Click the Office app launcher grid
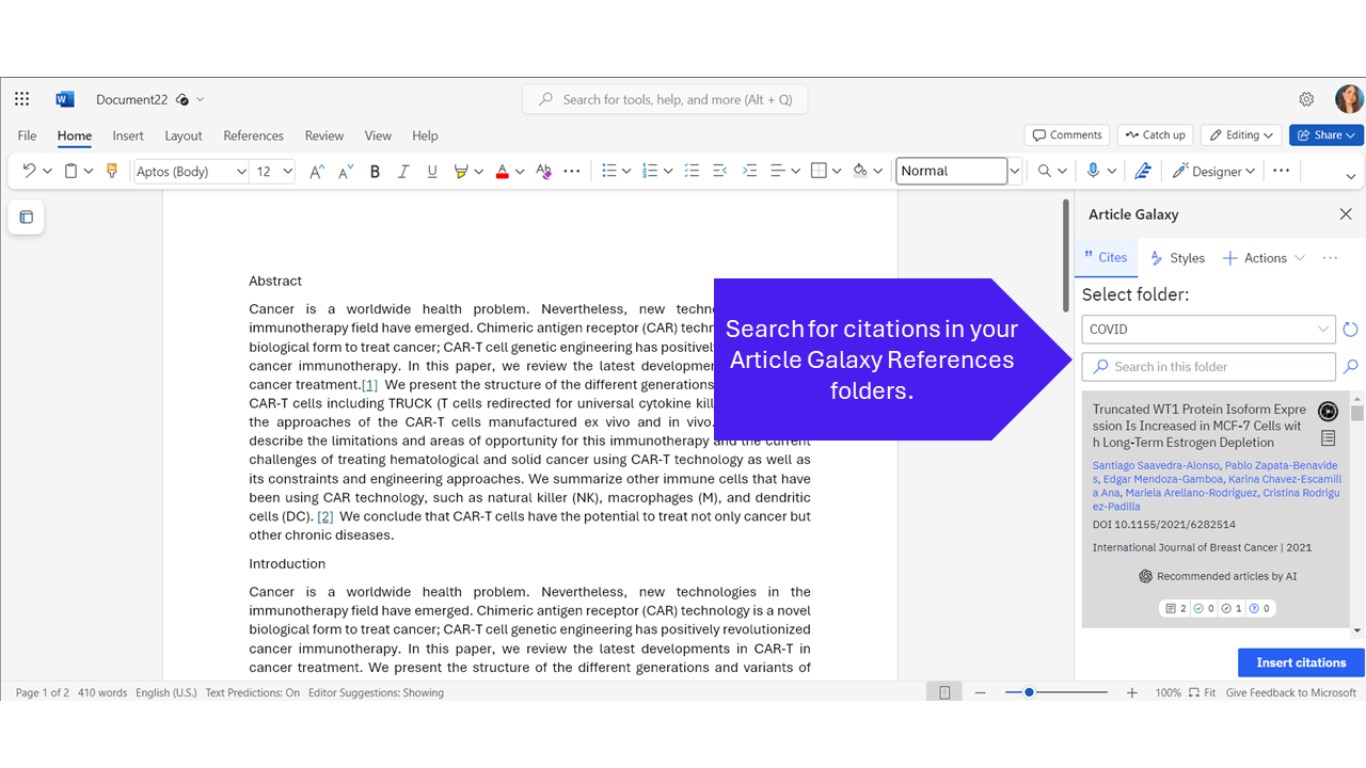1366x768 pixels. 22,99
